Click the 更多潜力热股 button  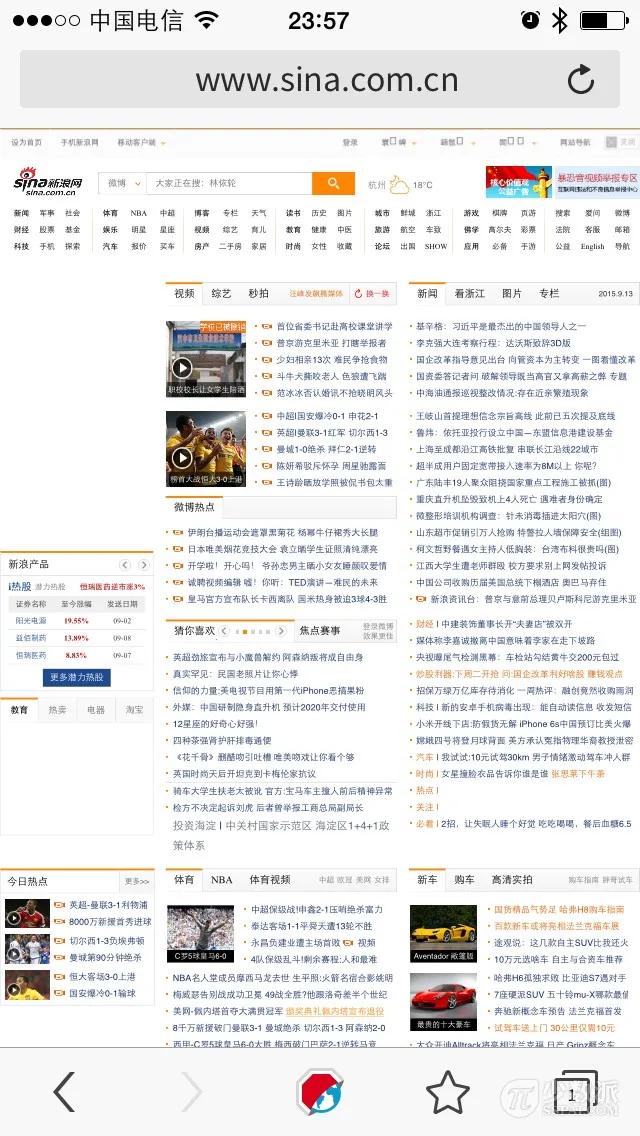[77, 677]
